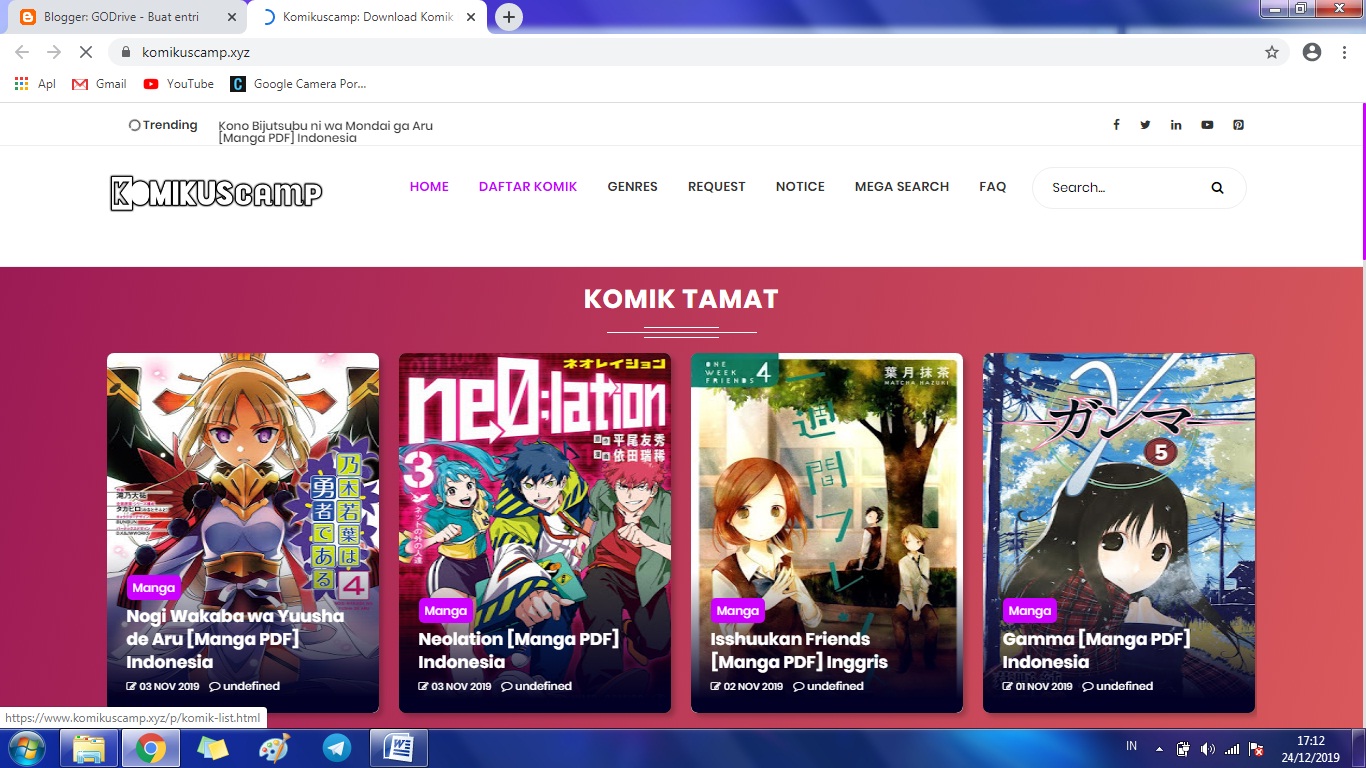
Task: Close the Blogger browser tab
Action: point(231,17)
